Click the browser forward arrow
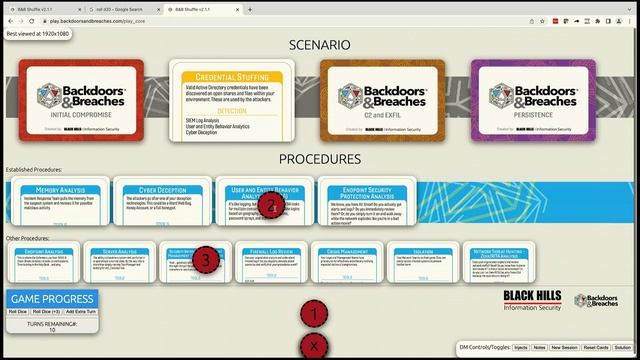The width and height of the screenshot is (640, 360). (x=21, y=21)
